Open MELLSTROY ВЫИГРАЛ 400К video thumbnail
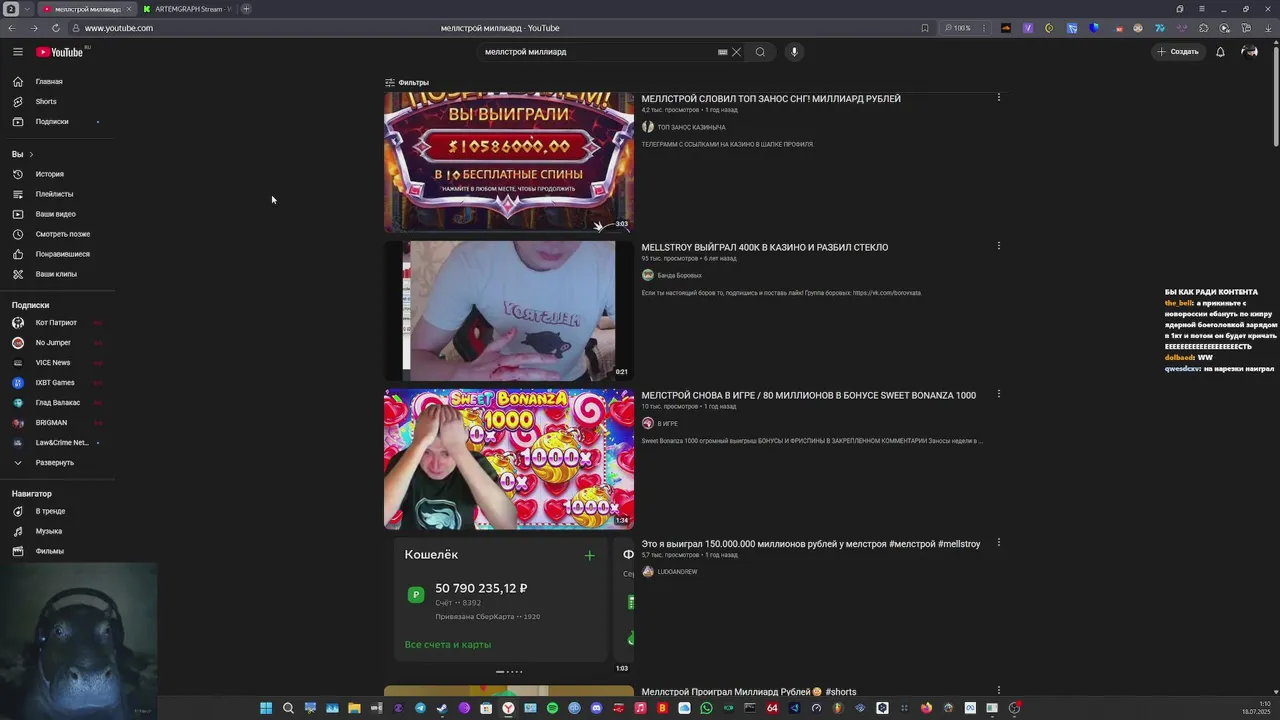 pyautogui.click(x=509, y=311)
